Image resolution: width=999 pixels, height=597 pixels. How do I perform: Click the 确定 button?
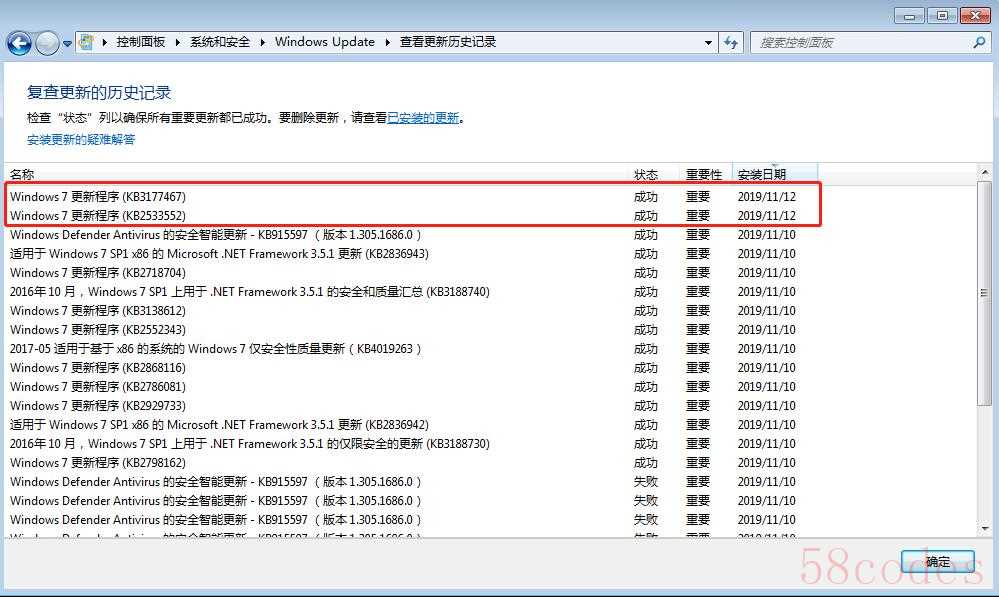tap(937, 562)
